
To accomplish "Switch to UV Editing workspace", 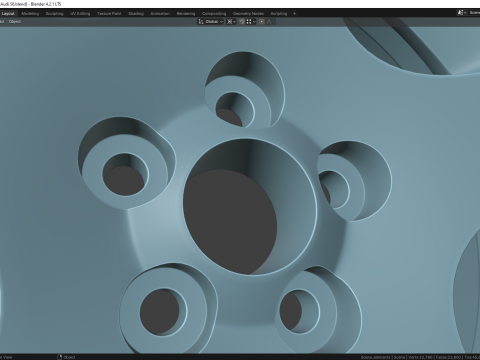I will click(80, 14).
